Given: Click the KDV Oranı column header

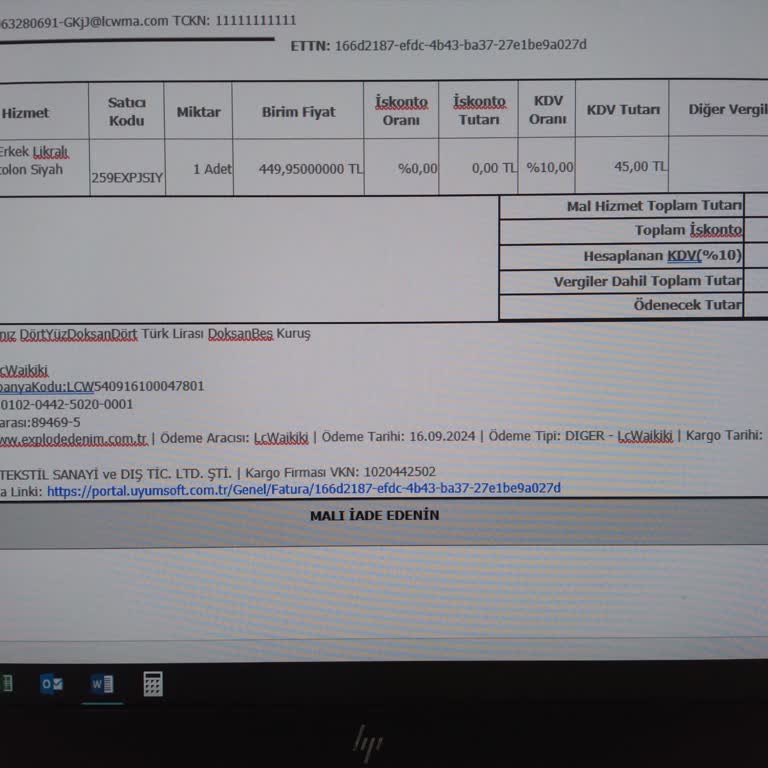Looking at the screenshot, I should (x=548, y=109).
